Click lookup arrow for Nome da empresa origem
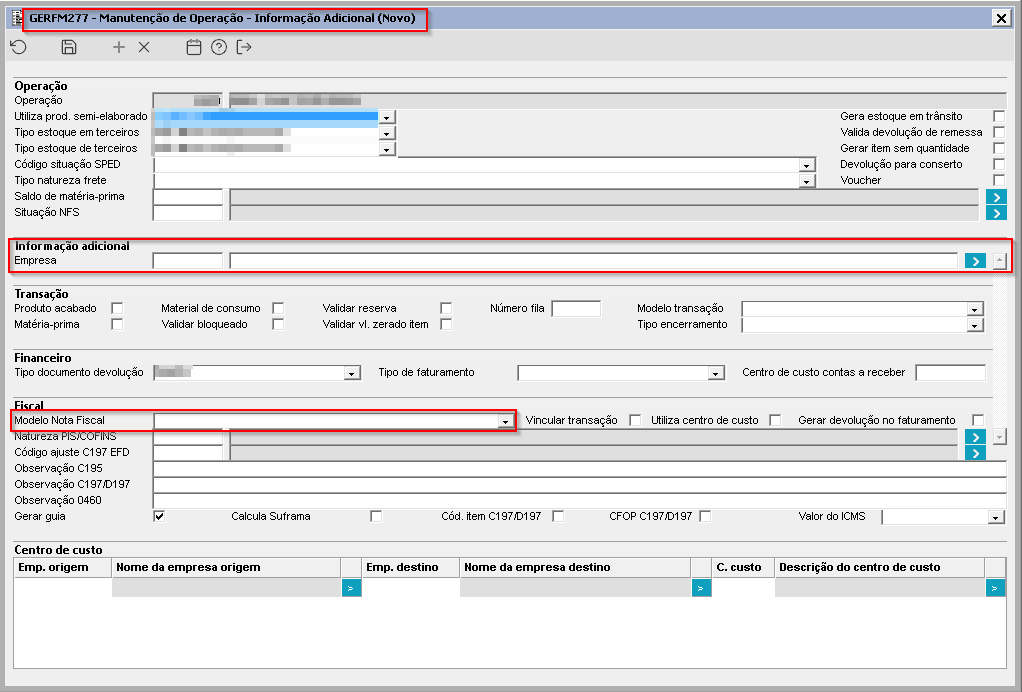The image size is (1022, 692). 351,588
